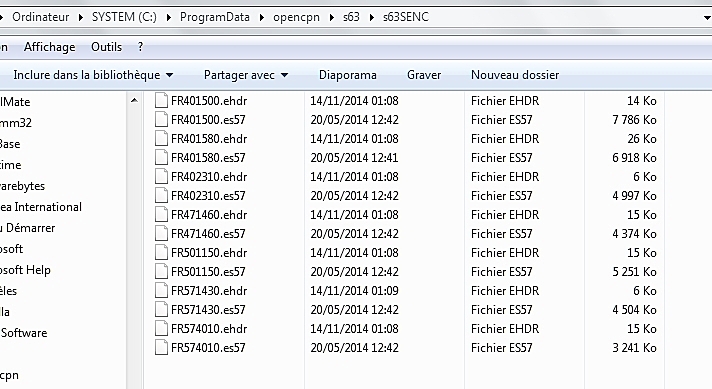Expand the Inclure dans la bibliothèque dropdown
Viewport: 712px width, 389px height.
click(169, 75)
